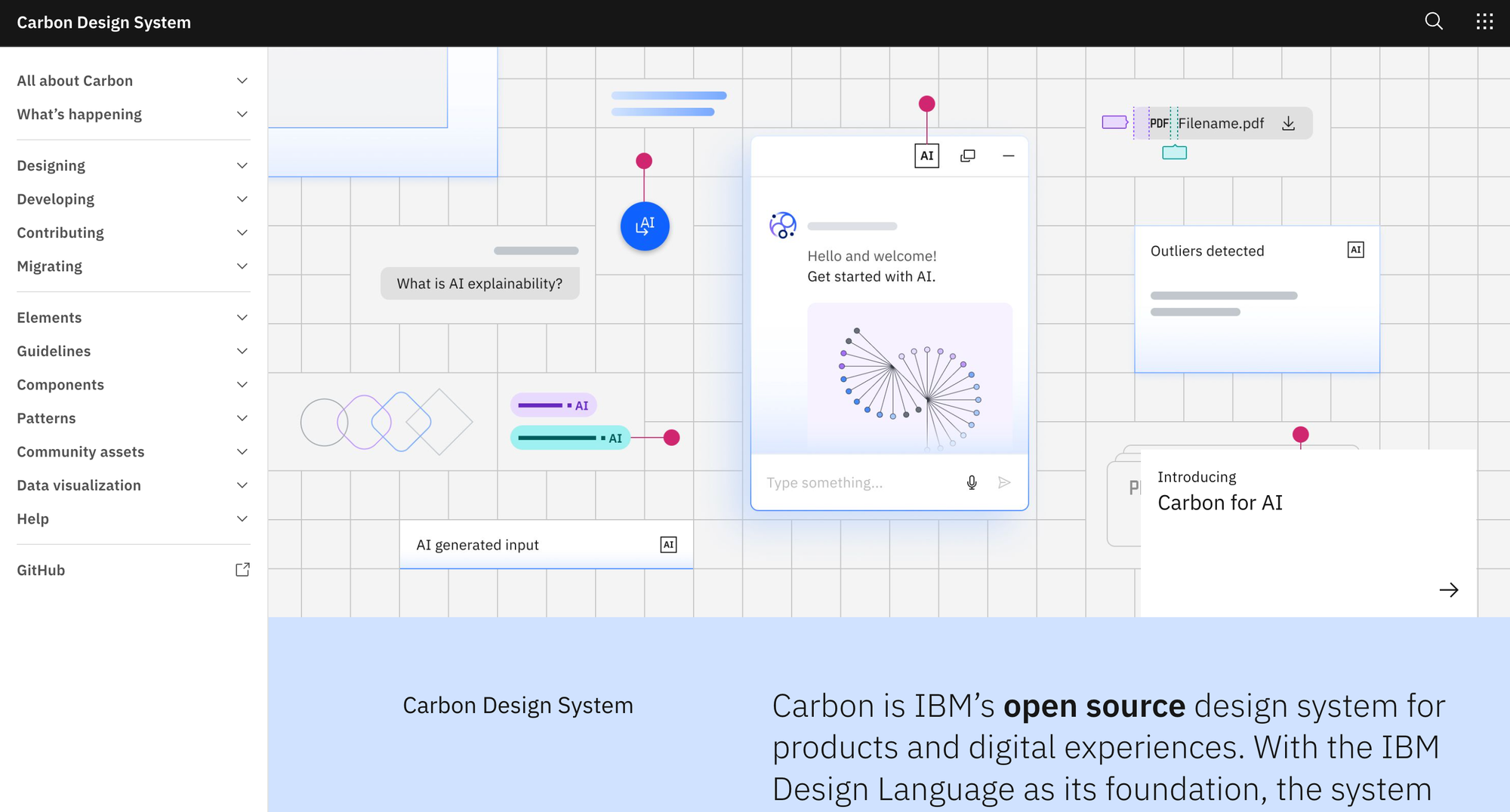Viewport: 1510px width, 812px height.
Task: Expand the Designing section chevron
Action: pos(242,166)
